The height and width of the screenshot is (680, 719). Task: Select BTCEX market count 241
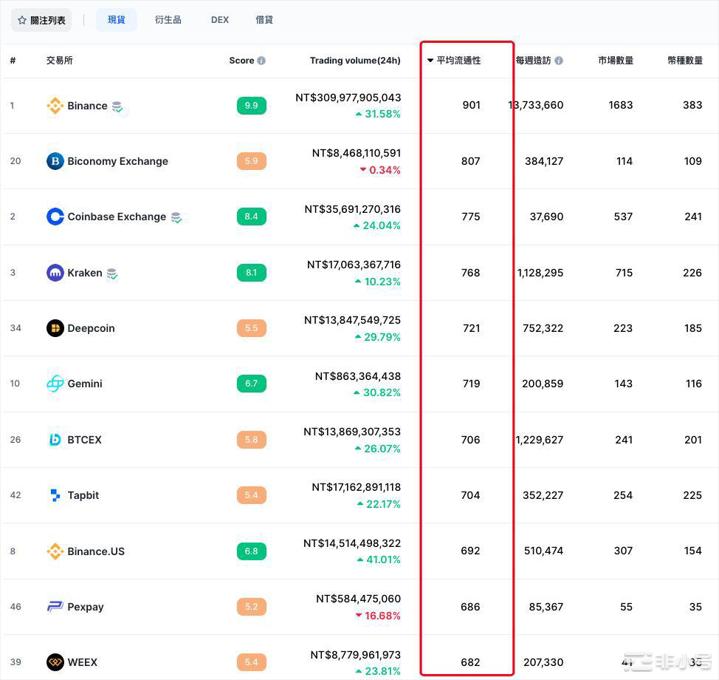click(x=624, y=439)
